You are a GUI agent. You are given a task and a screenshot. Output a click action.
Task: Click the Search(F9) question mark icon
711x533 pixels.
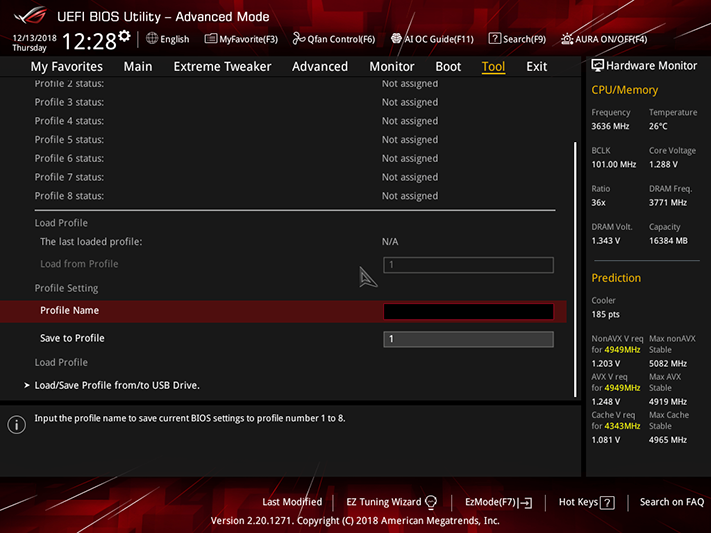click(494, 39)
